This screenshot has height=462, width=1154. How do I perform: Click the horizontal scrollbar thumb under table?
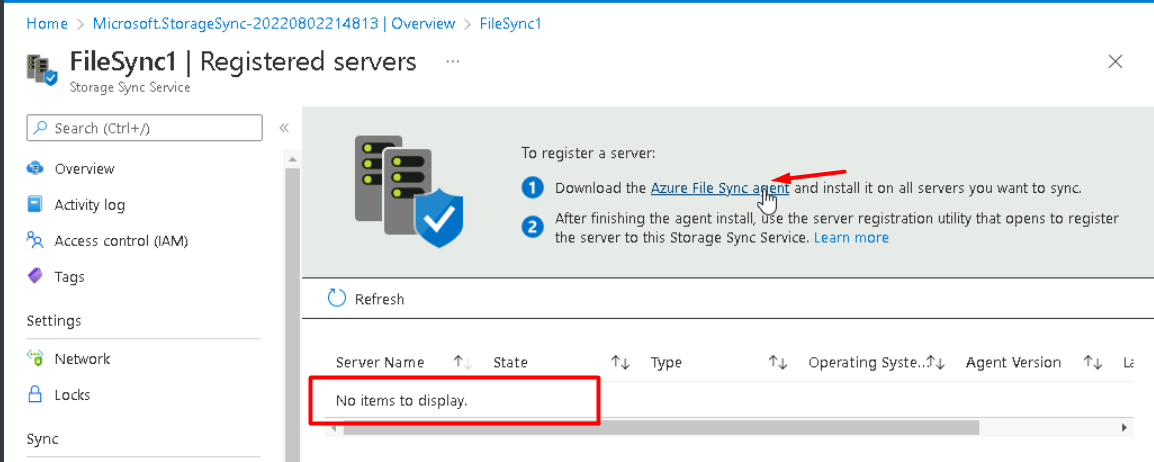[x=661, y=427]
